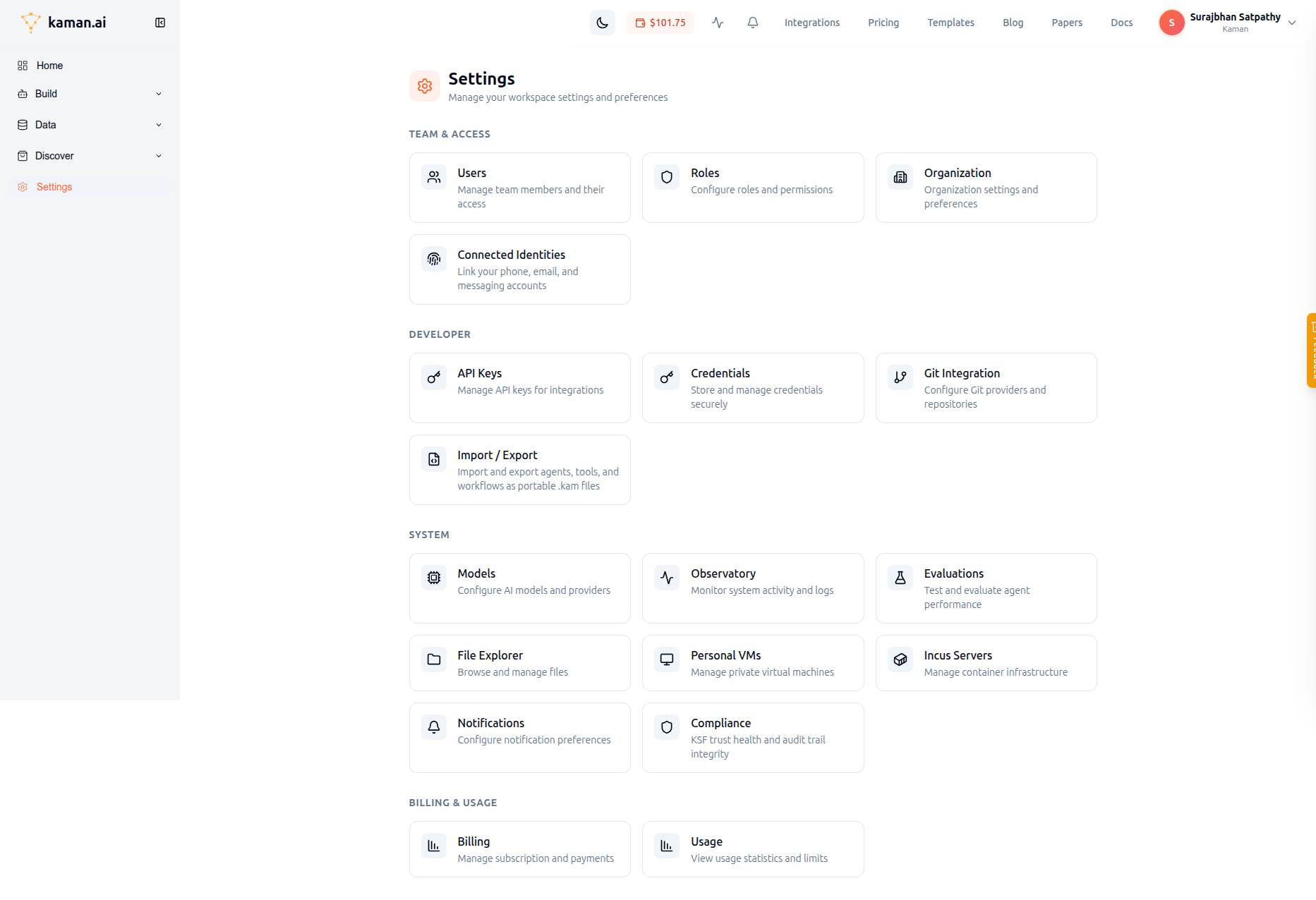Collapse the sidebar panel

[x=160, y=23]
